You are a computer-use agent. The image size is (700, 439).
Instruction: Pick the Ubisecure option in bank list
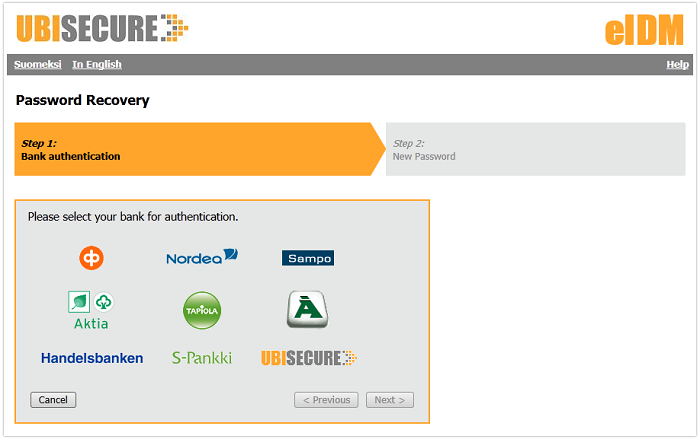tap(309, 358)
